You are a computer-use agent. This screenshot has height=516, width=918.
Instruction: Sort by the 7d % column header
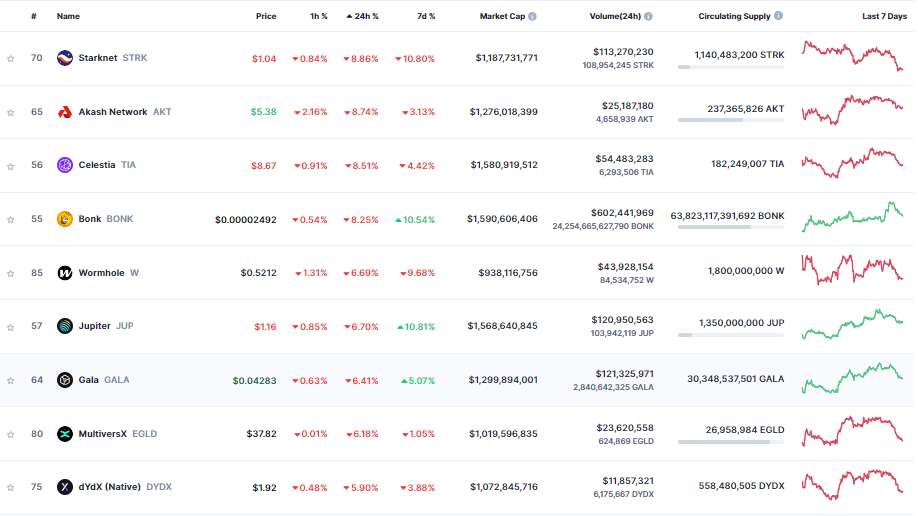(x=426, y=16)
